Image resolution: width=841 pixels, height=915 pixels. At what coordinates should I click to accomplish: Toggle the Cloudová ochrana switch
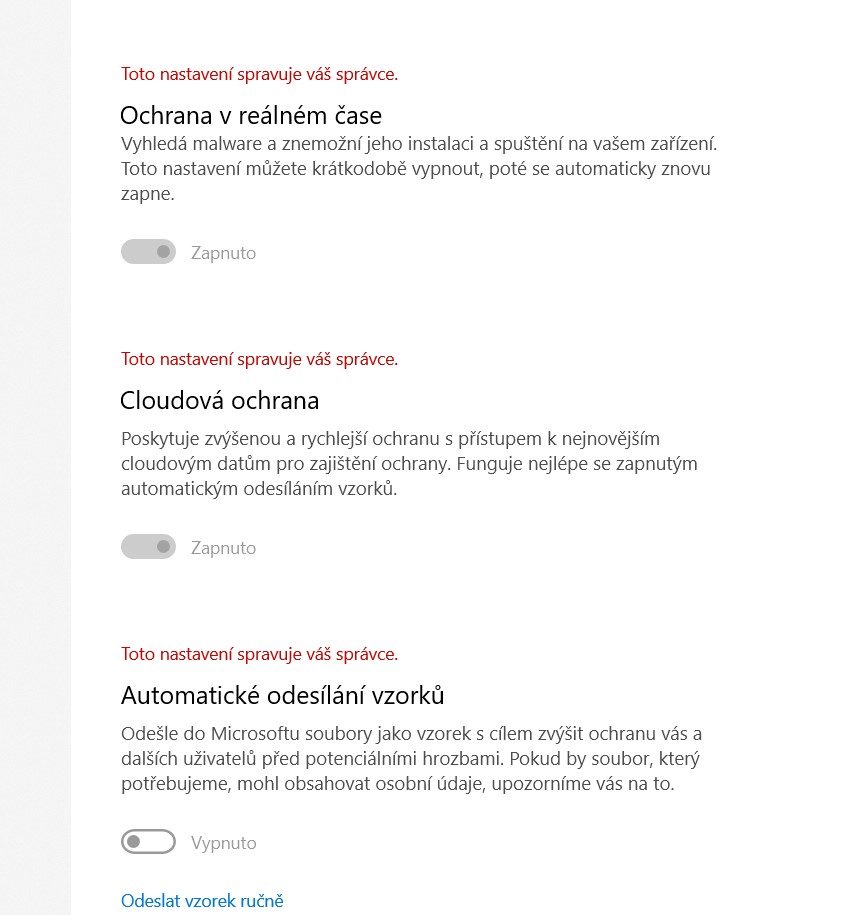[148, 547]
